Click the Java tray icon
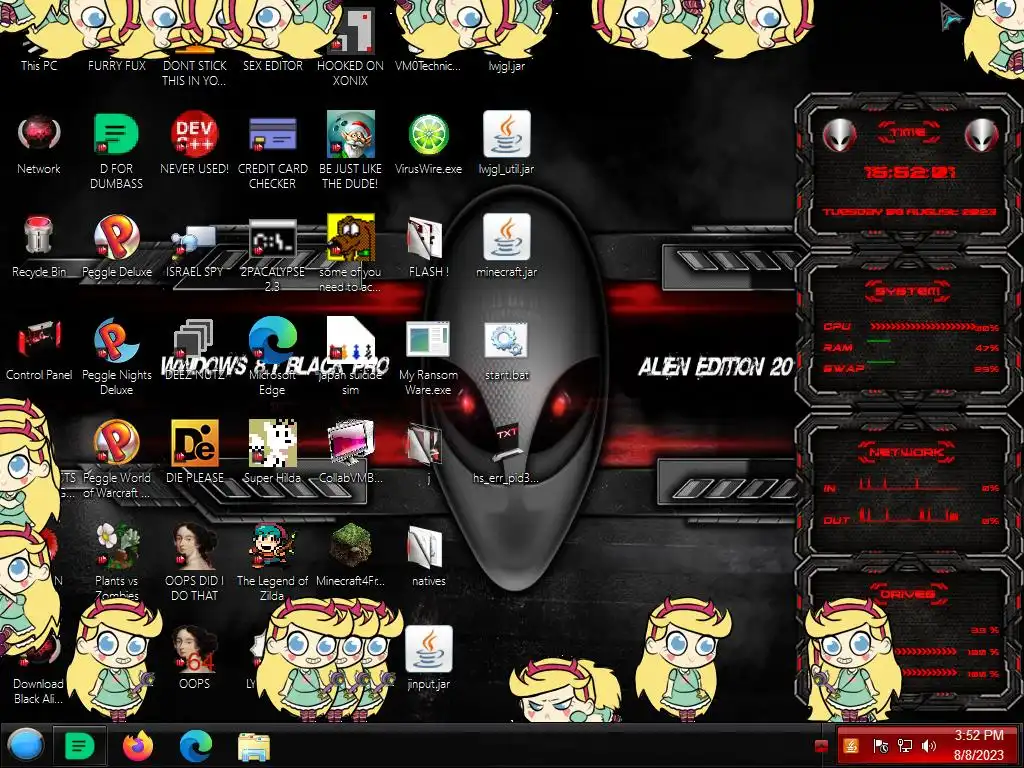 point(851,746)
